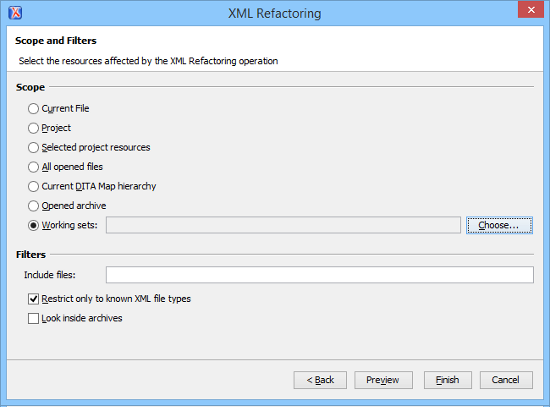Screen dimensions: 550x407
Task: Pick the All opened files scope
Action: 33,167
